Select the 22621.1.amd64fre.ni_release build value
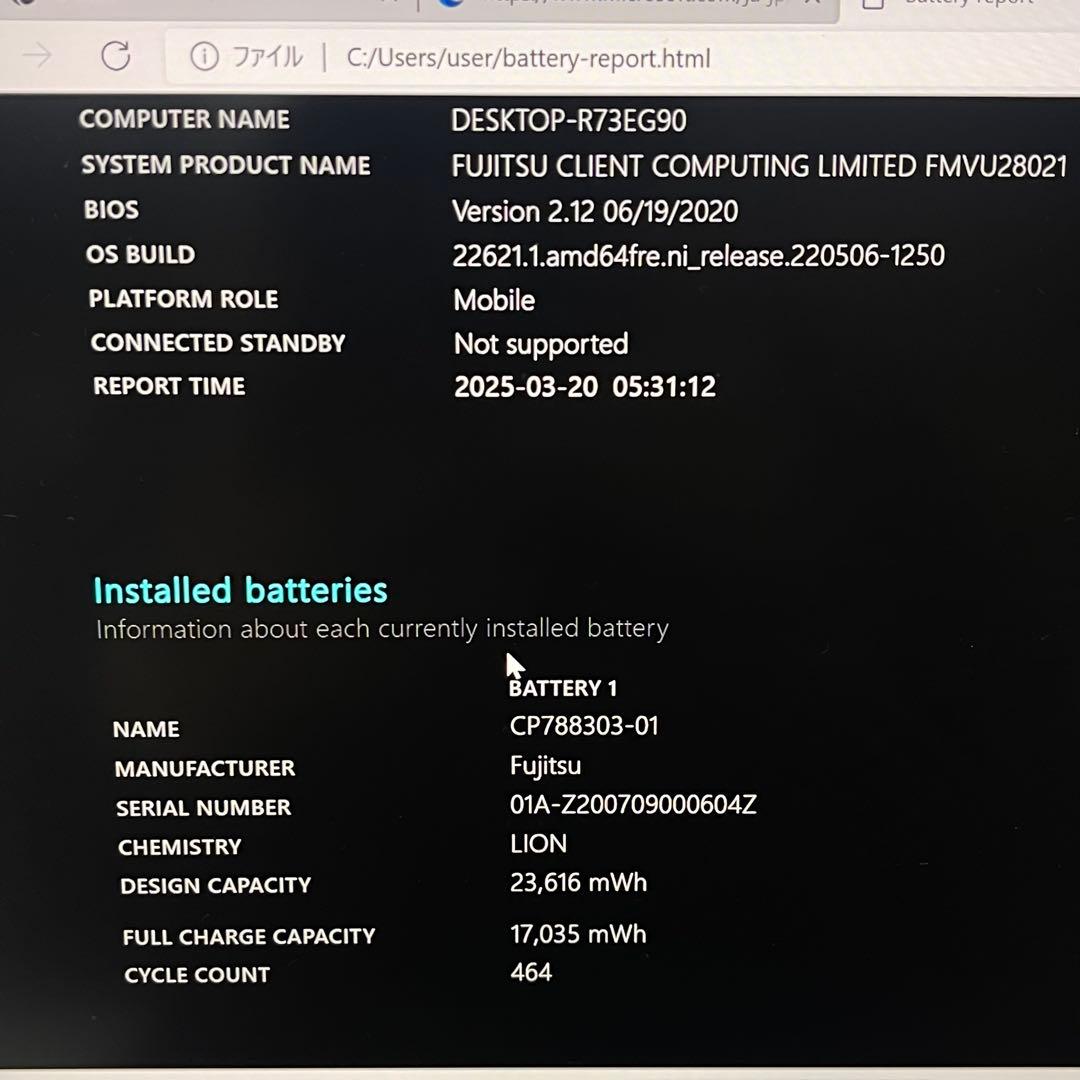 [698, 256]
